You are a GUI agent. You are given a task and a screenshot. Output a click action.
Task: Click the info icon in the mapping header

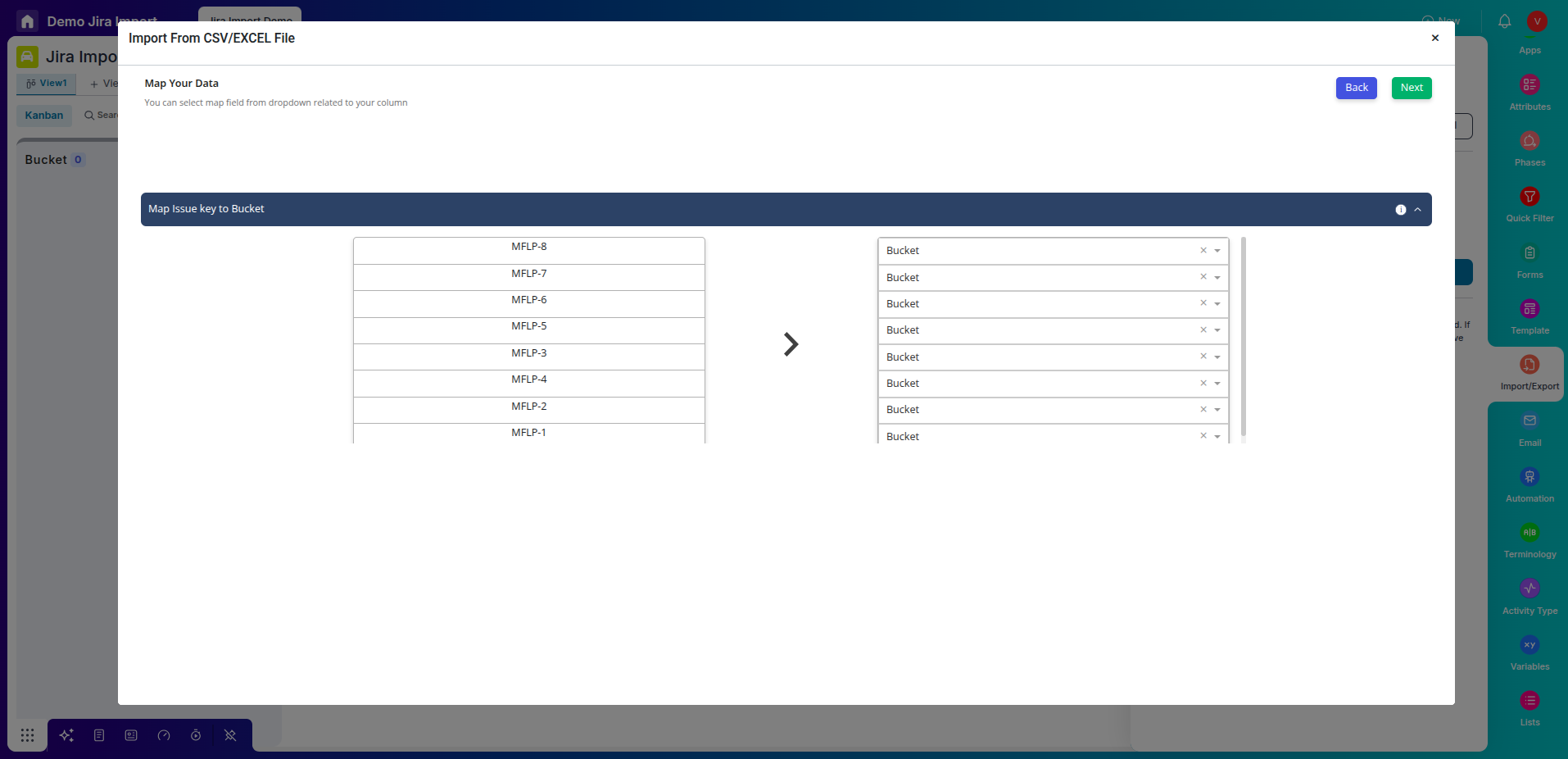(1401, 210)
